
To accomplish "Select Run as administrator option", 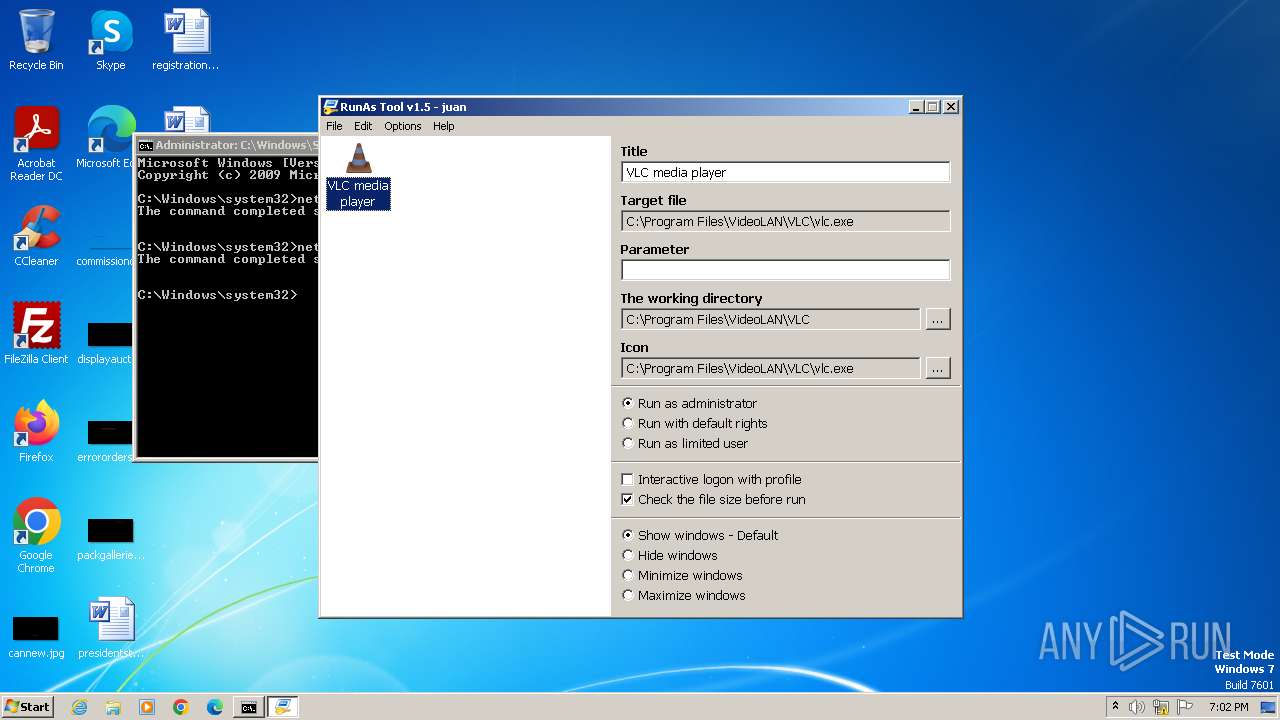I will [689, 403].
